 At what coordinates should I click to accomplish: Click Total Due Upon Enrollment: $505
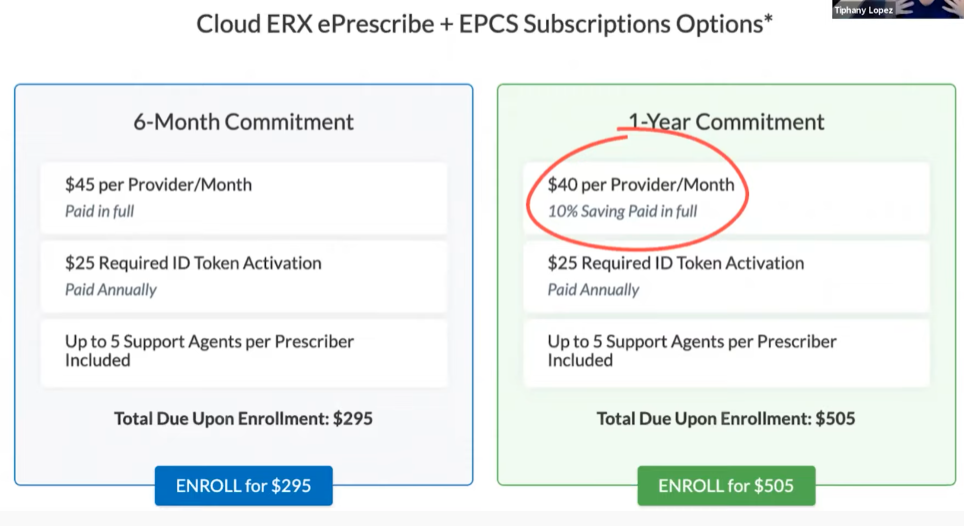point(726,418)
